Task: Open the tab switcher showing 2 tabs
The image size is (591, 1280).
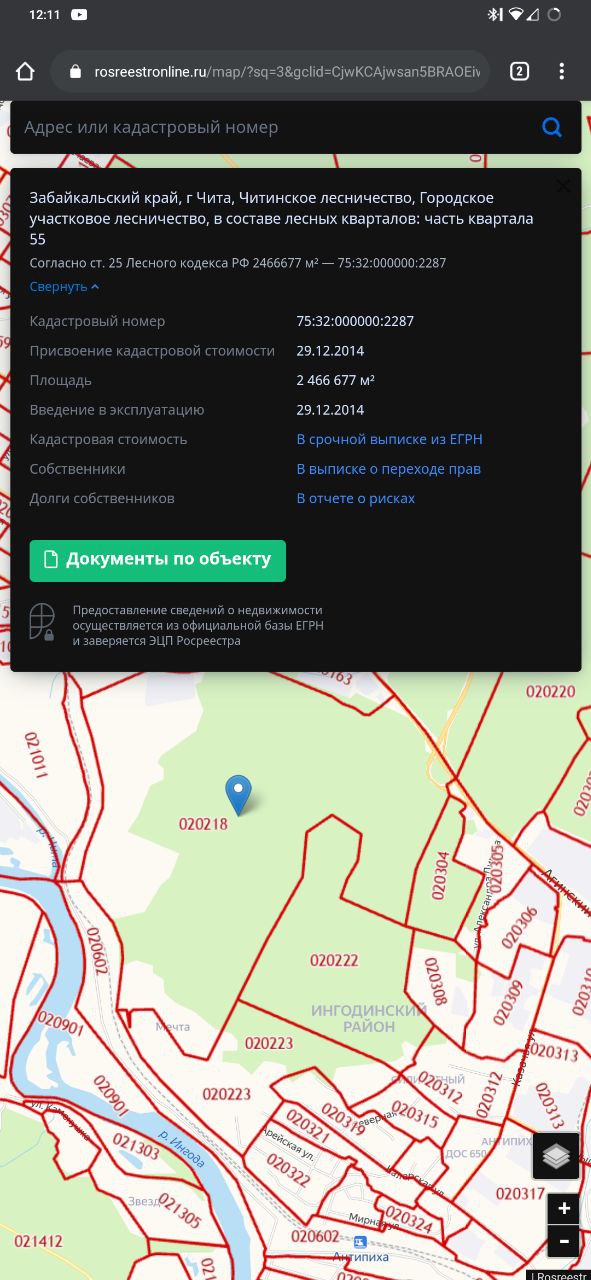Action: coord(519,71)
